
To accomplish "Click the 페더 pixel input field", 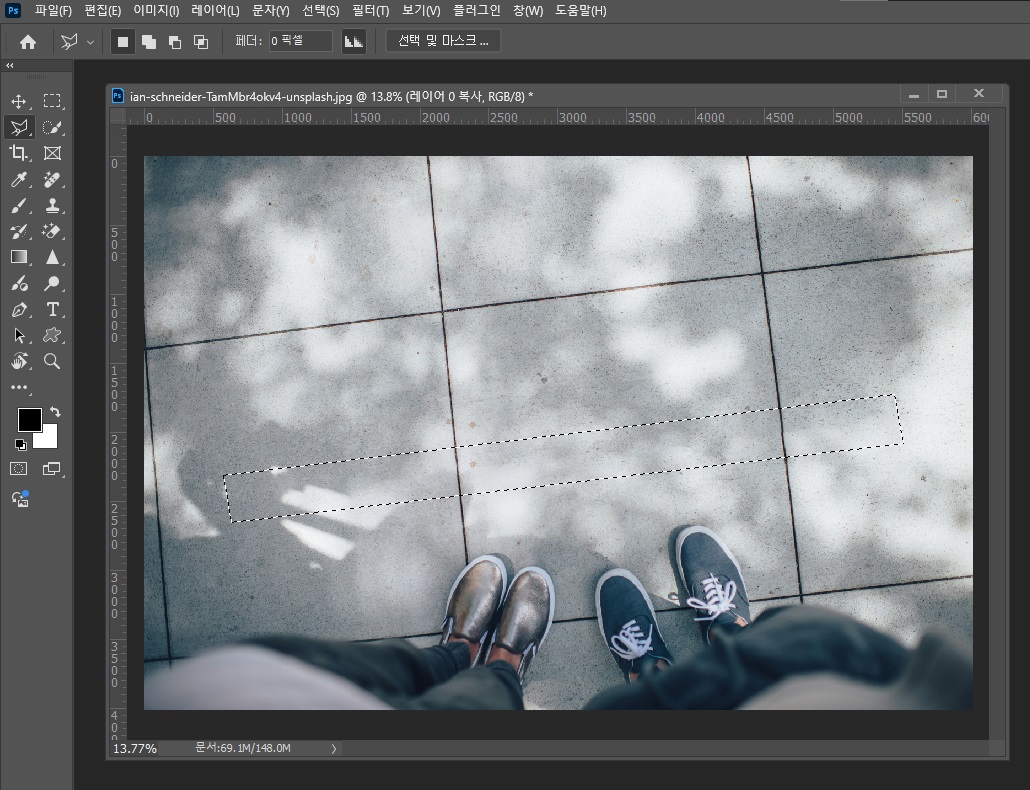I will click(x=300, y=41).
